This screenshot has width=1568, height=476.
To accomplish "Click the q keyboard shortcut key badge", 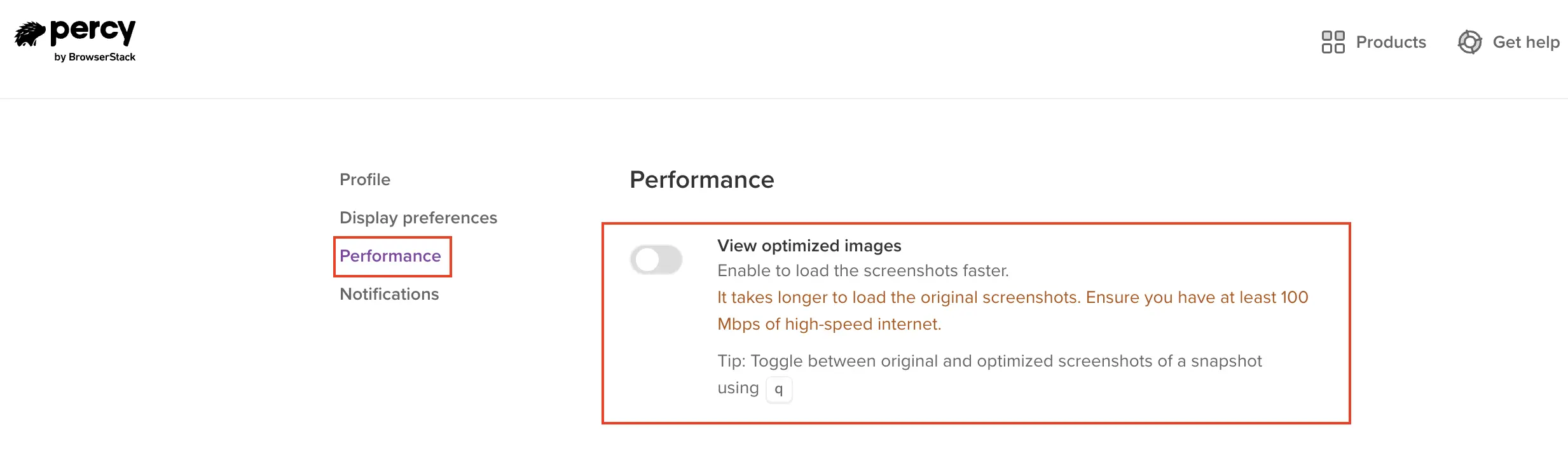I will click(778, 389).
